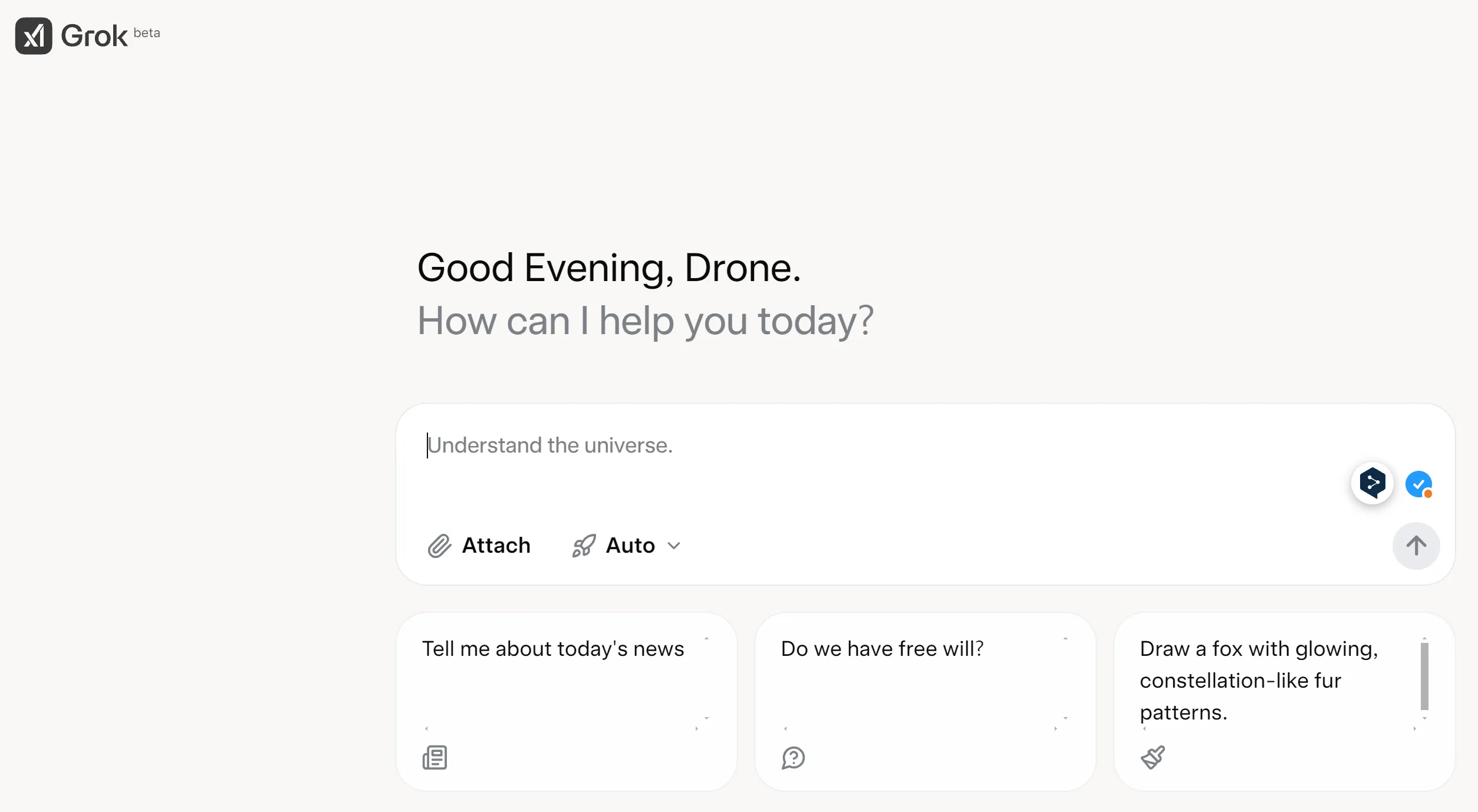The image size is (1478, 812).
Task: Click the Attach text label
Action: [x=496, y=546]
